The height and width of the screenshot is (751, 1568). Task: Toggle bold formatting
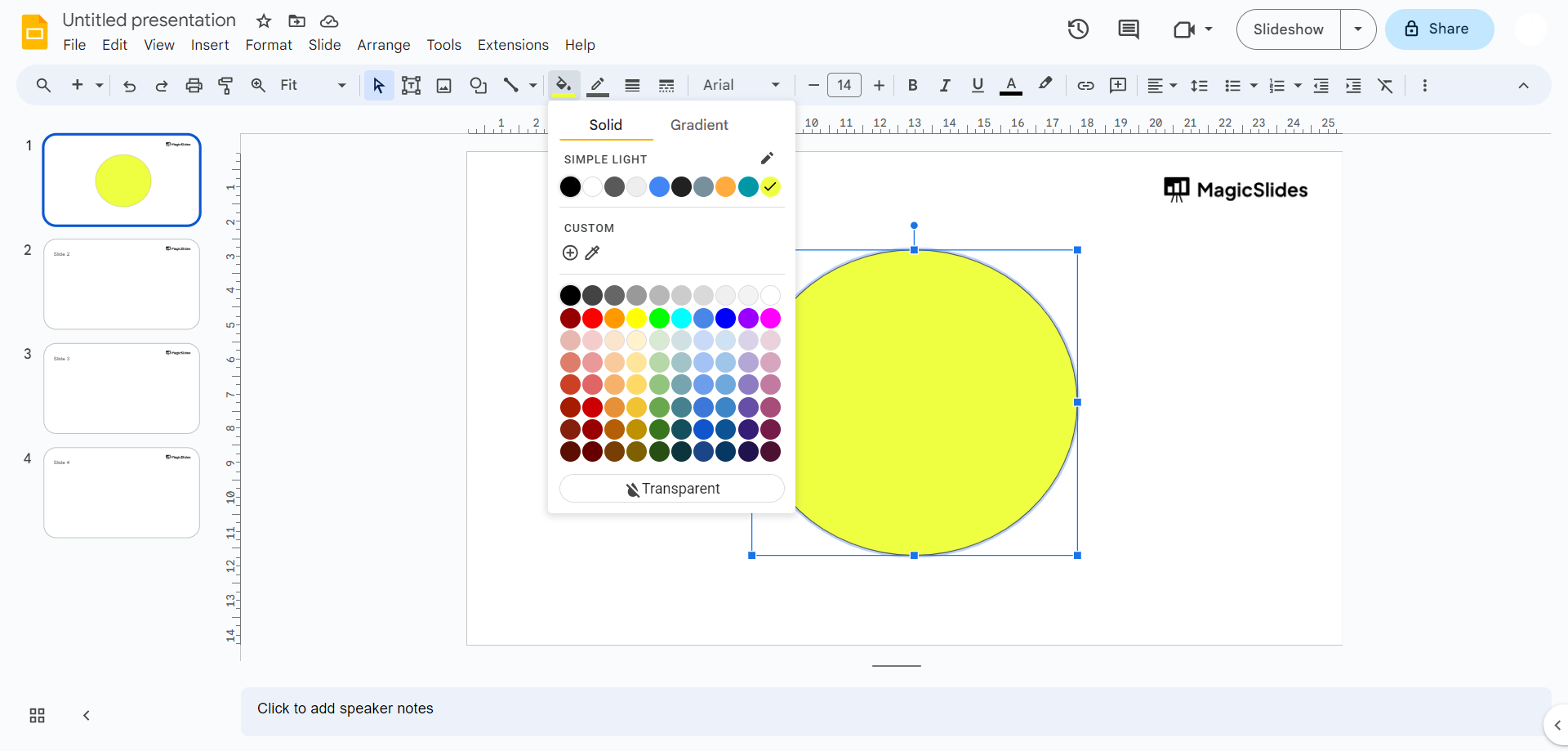click(x=912, y=85)
